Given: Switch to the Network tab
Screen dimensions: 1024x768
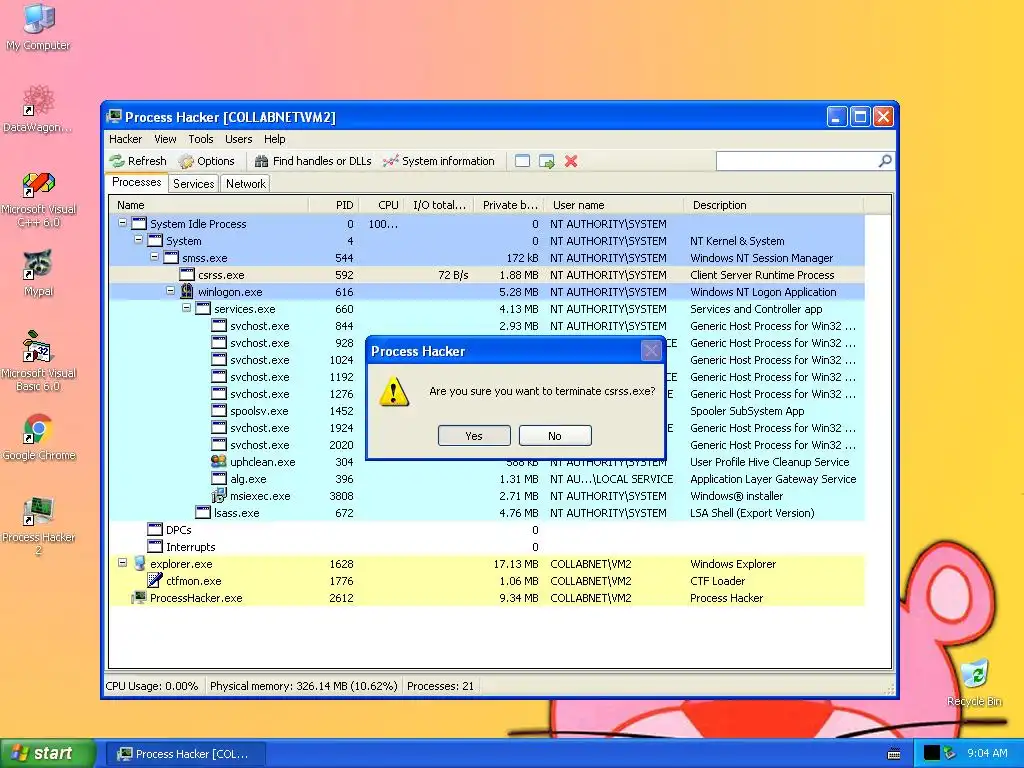Looking at the screenshot, I should (246, 184).
